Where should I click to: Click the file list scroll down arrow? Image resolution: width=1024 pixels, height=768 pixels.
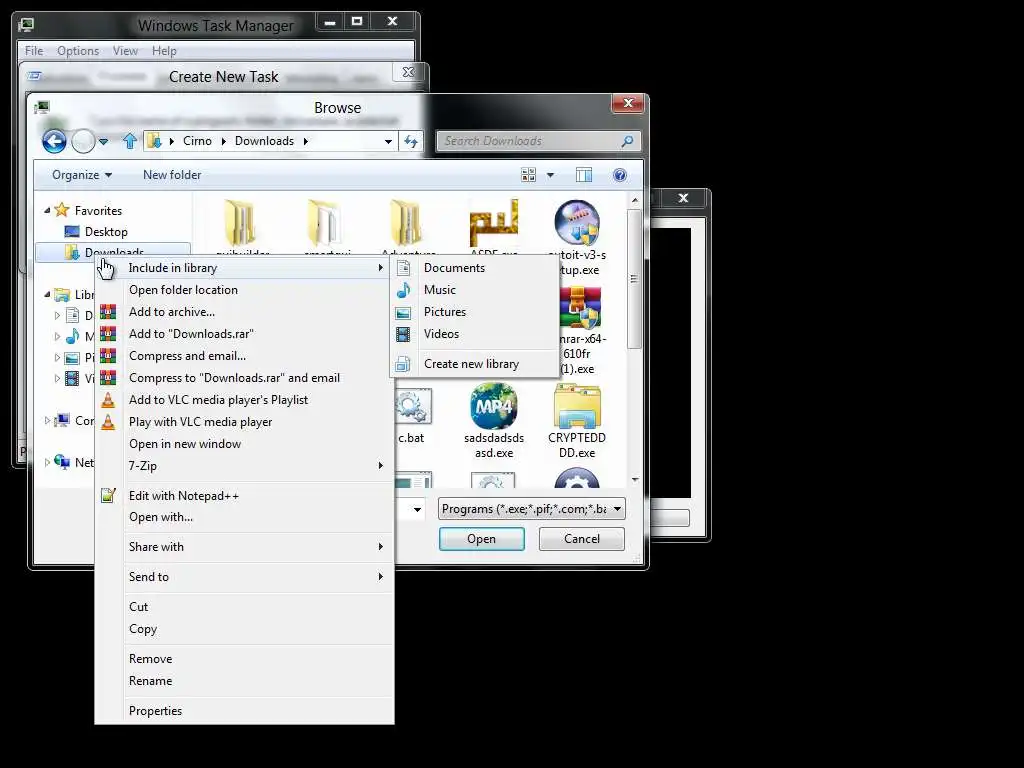pyautogui.click(x=635, y=480)
